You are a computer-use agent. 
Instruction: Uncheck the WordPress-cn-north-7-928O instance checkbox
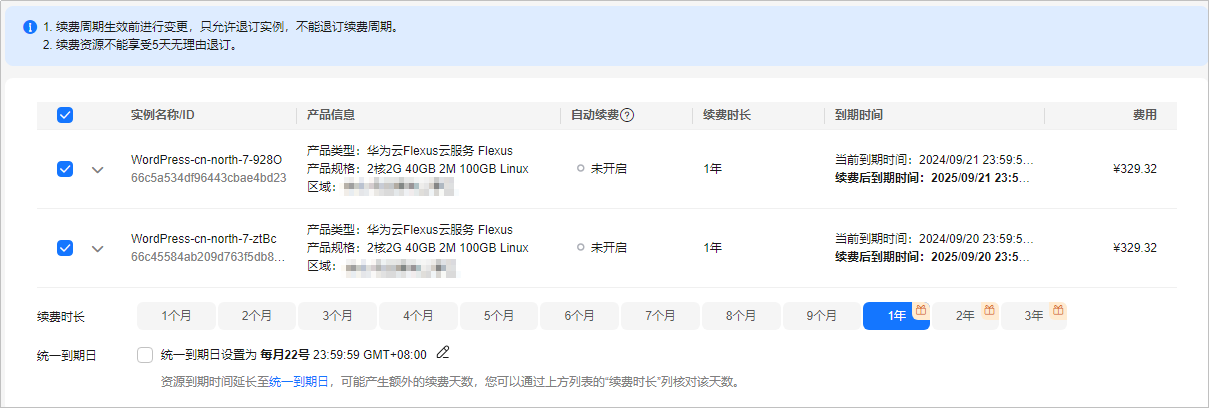click(x=65, y=169)
